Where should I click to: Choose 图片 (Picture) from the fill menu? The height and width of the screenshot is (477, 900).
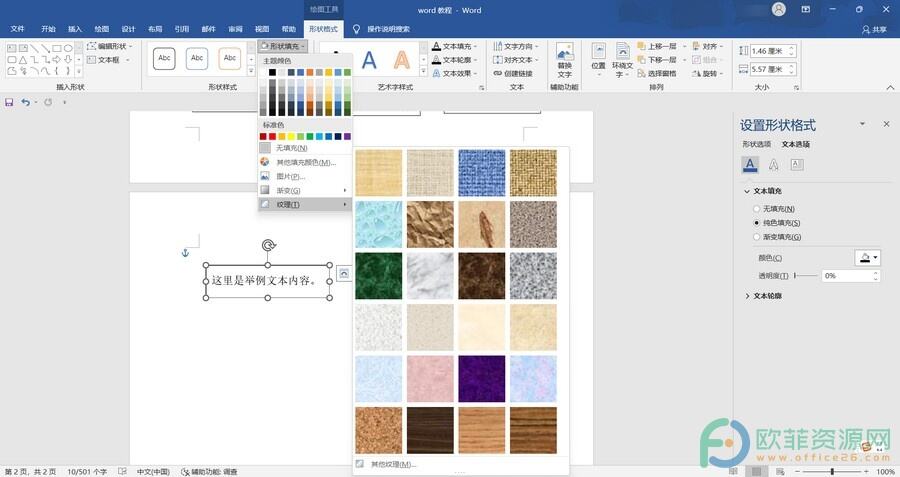tap(290, 176)
